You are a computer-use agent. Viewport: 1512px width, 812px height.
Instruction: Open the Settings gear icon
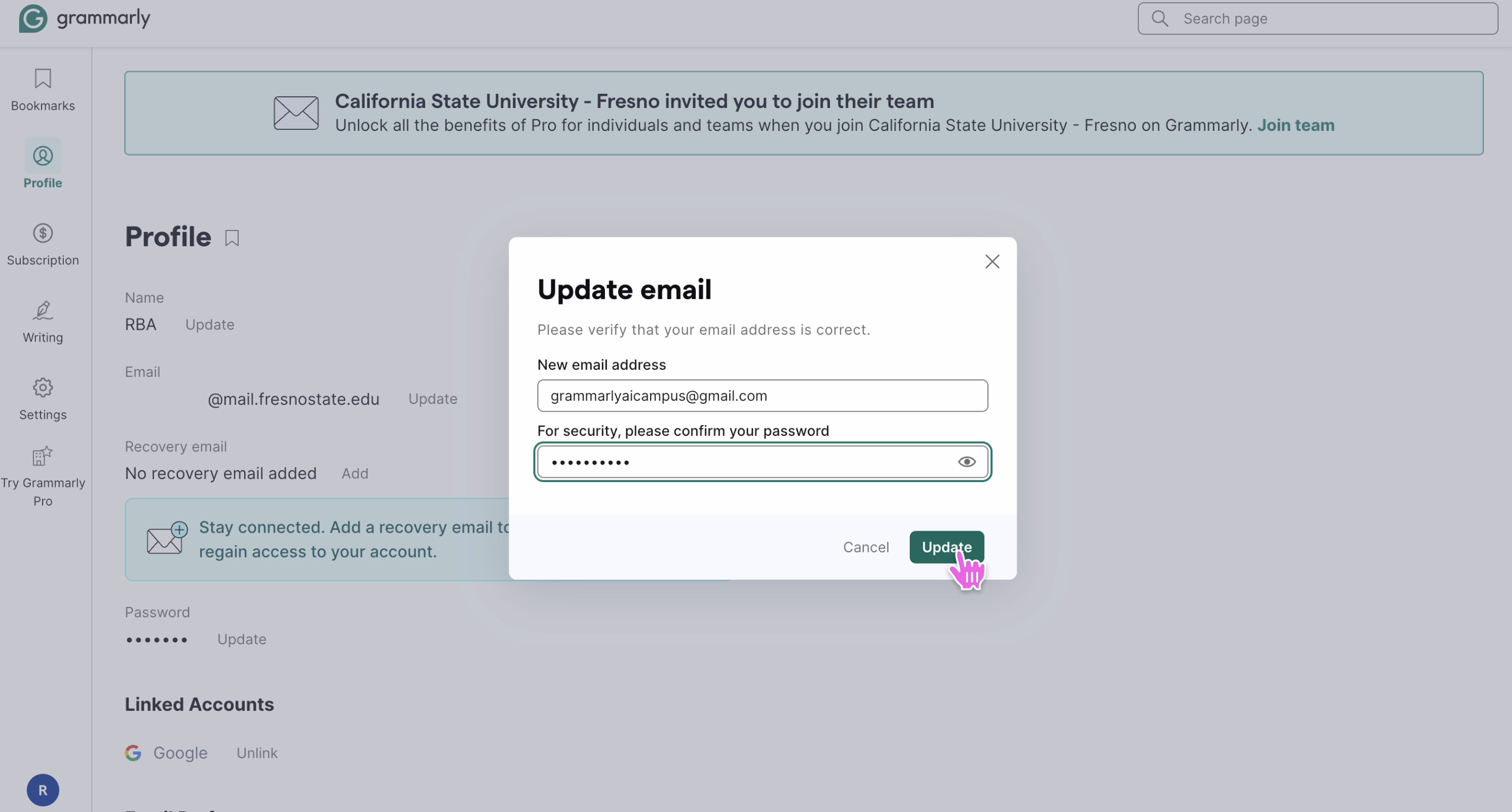coord(42,387)
